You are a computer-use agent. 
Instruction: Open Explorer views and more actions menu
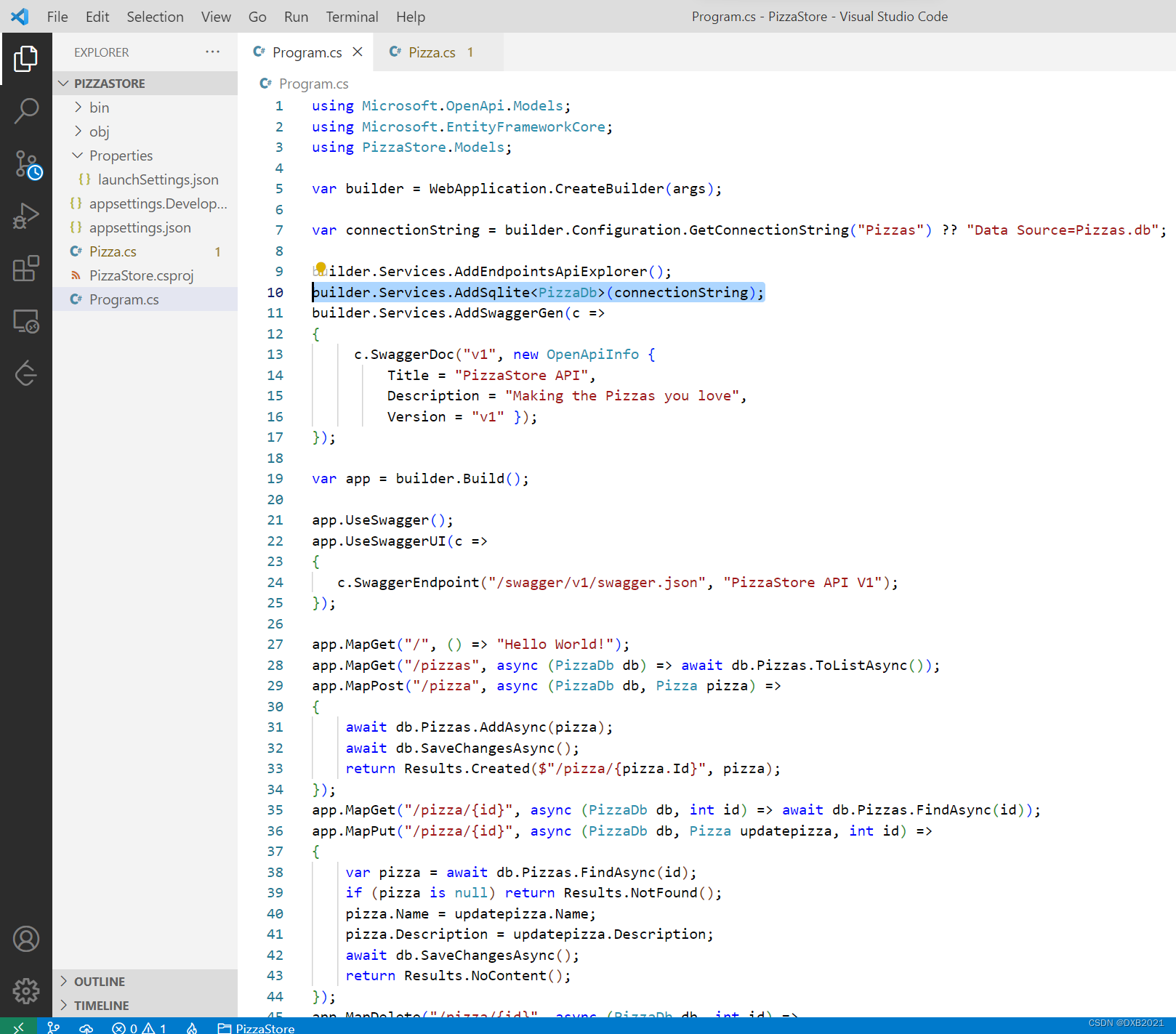tap(212, 52)
